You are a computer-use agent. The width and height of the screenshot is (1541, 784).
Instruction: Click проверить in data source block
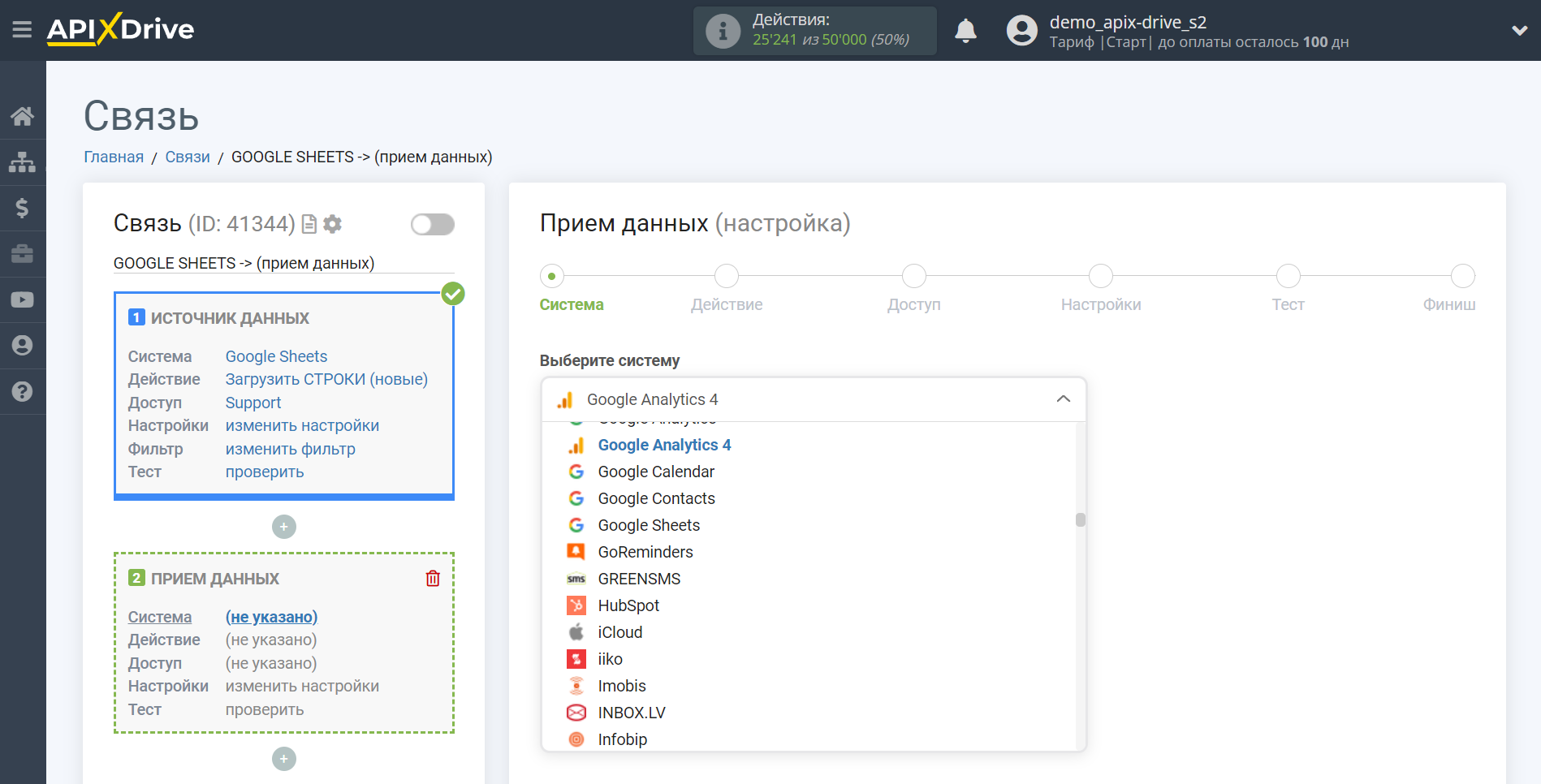[x=265, y=472]
